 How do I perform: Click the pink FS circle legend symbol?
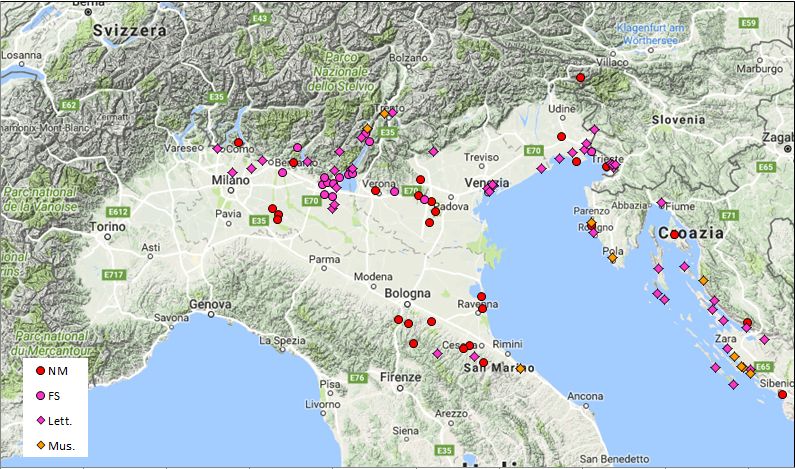point(41,395)
